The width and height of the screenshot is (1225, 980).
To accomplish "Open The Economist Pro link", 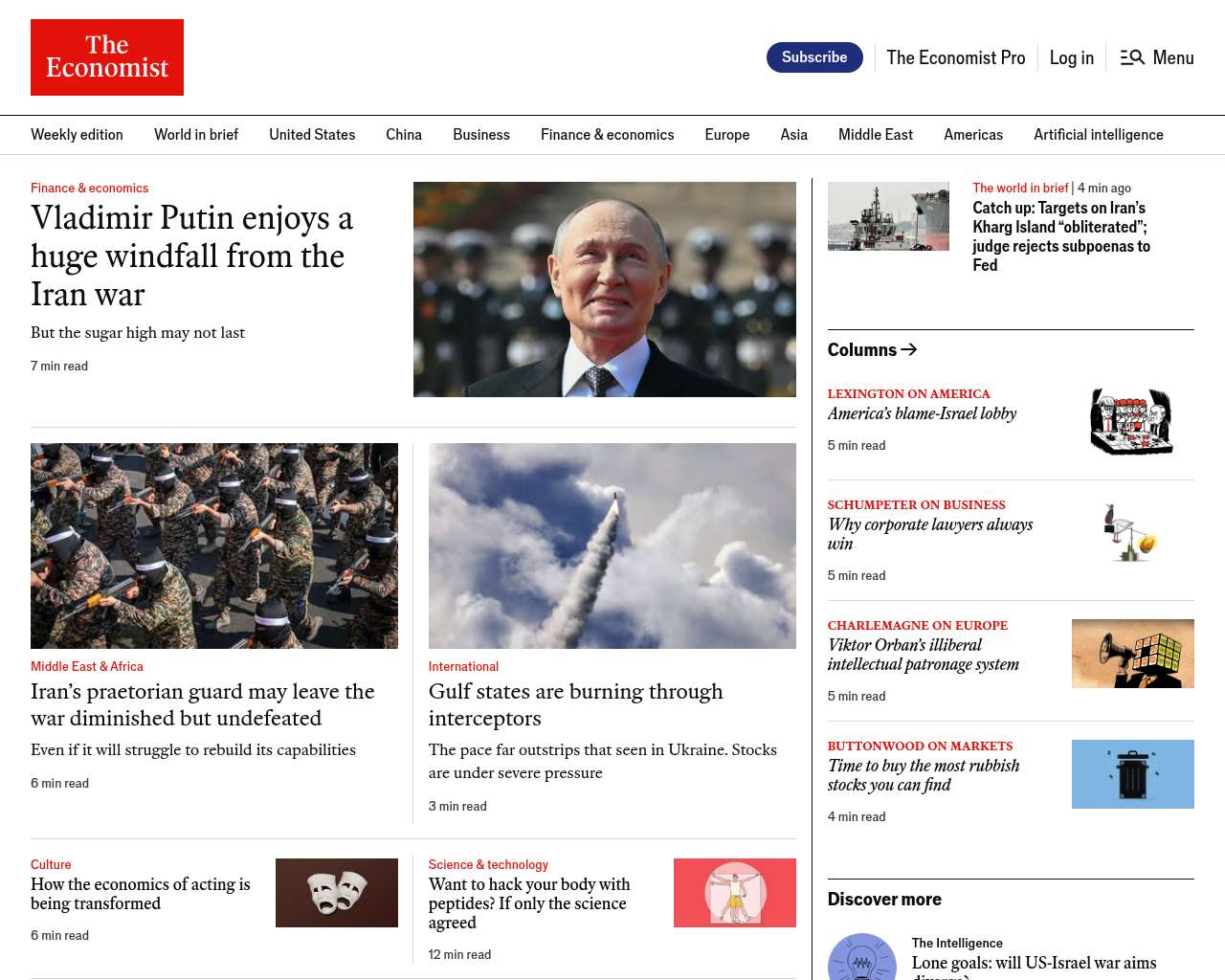I will (x=955, y=57).
